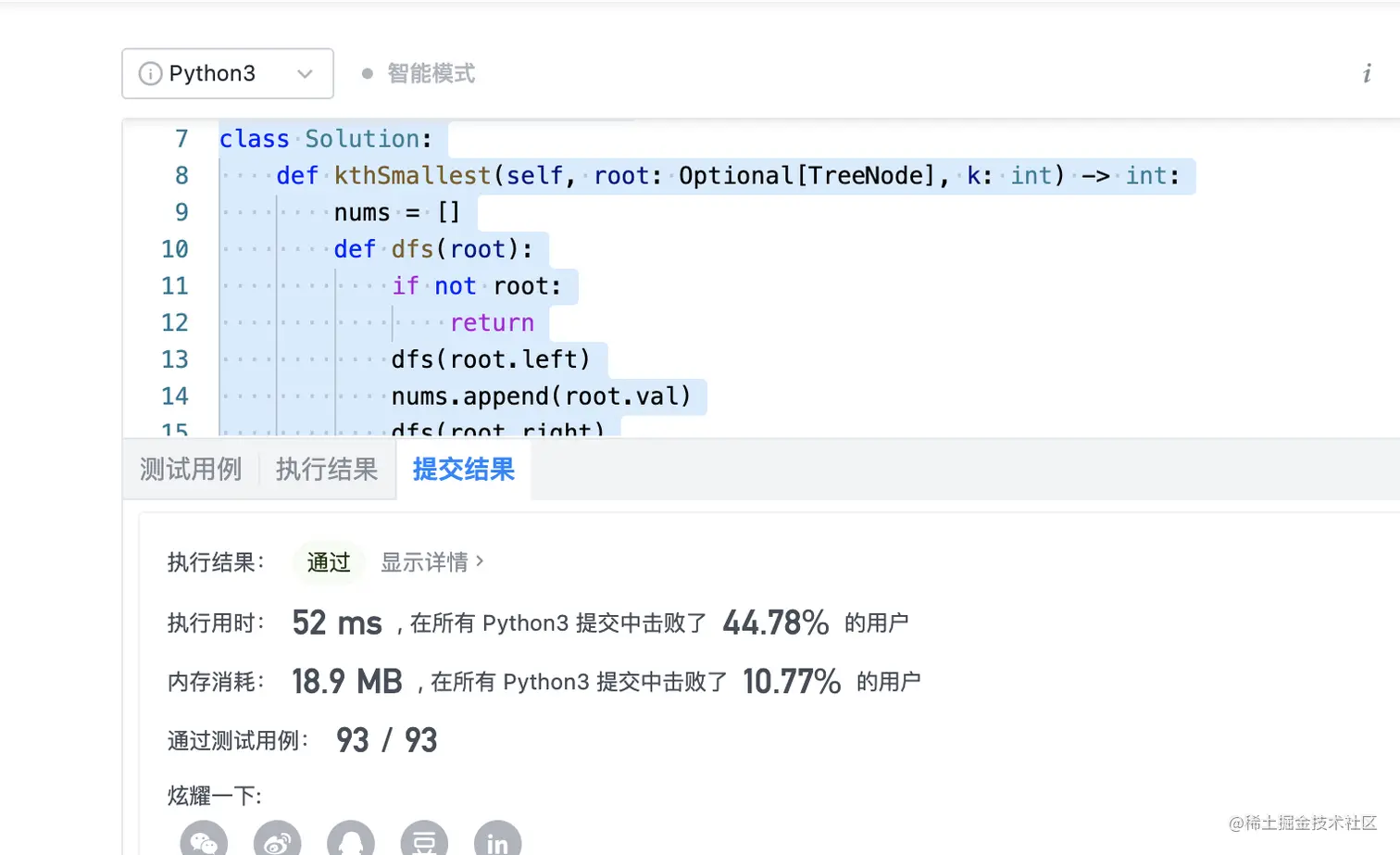Screen dimensions: 1400x855
Task: Open 显示详情 details link
Action: (x=432, y=562)
